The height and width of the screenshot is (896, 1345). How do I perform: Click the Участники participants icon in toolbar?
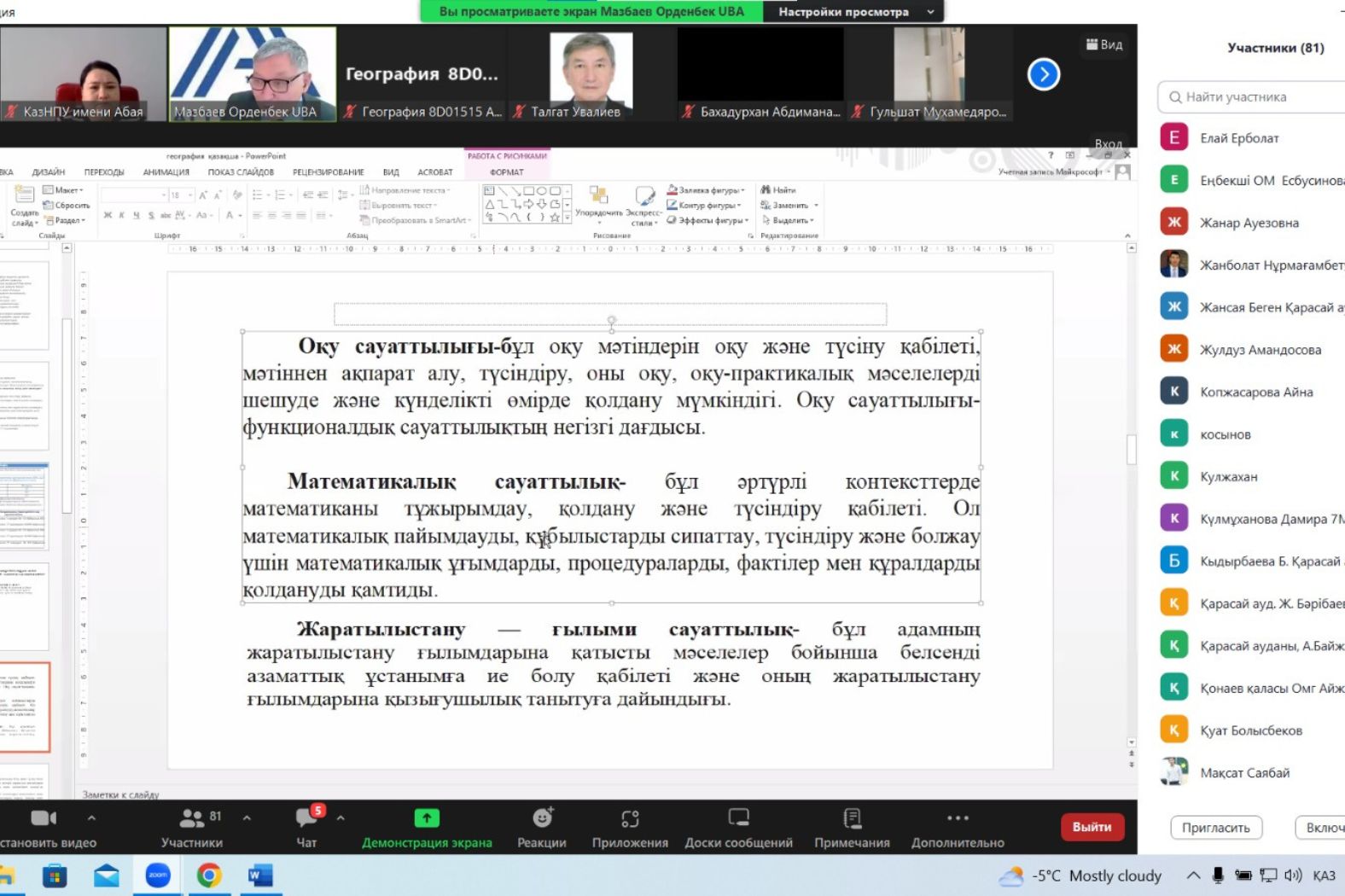point(191,819)
